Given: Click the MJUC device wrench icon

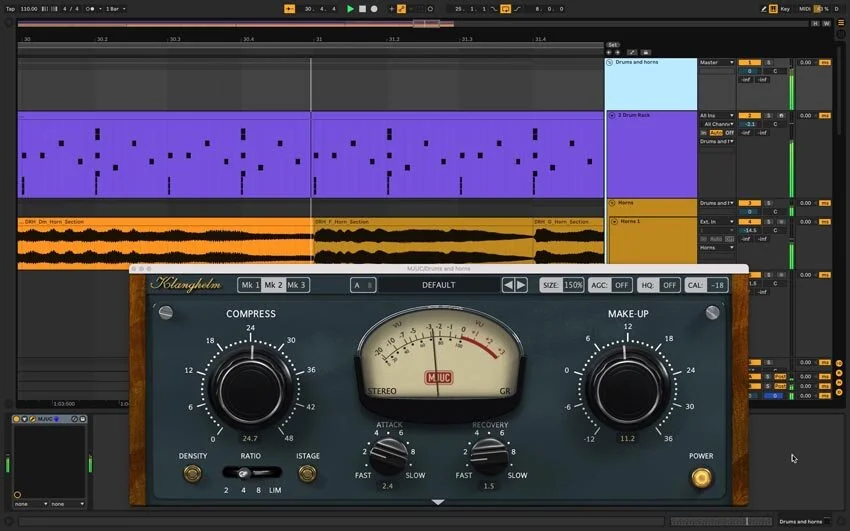Looking at the screenshot, I should [32, 419].
